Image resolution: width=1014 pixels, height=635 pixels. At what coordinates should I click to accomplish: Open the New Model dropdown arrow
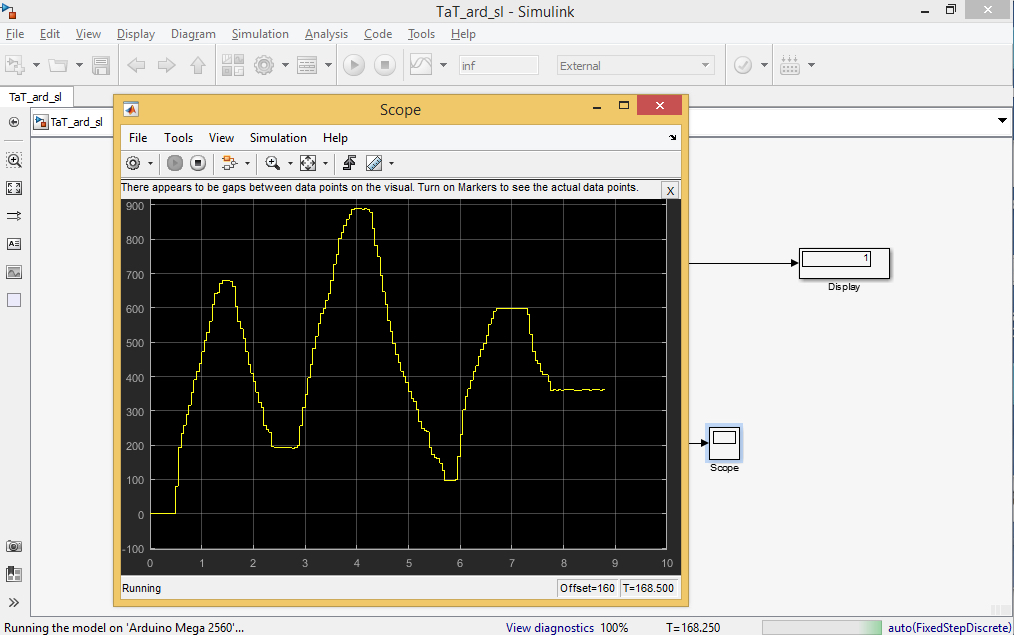(x=36, y=65)
